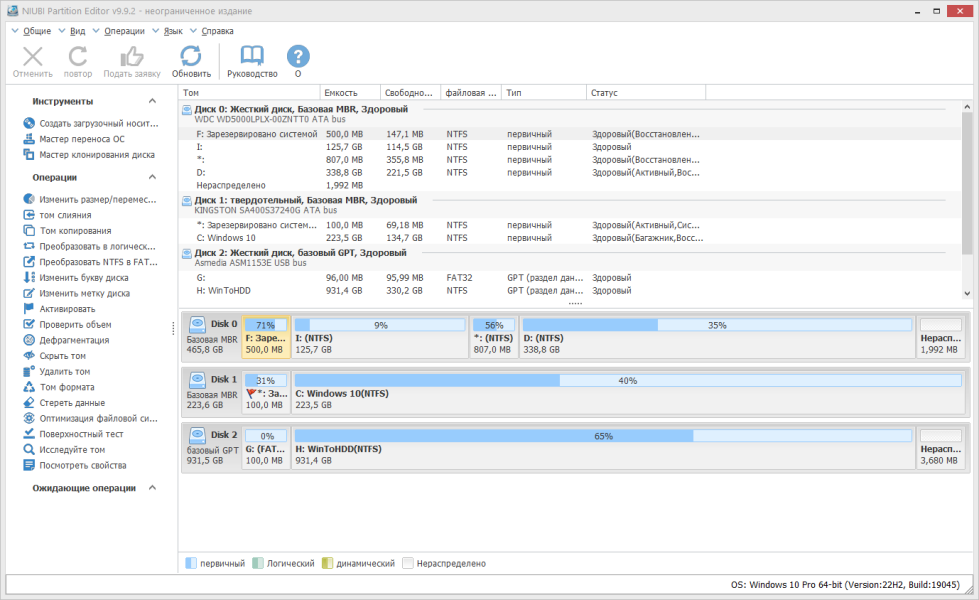Click the Оптимизация файловой системы icon
This screenshot has width=979, height=600.
point(29,418)
